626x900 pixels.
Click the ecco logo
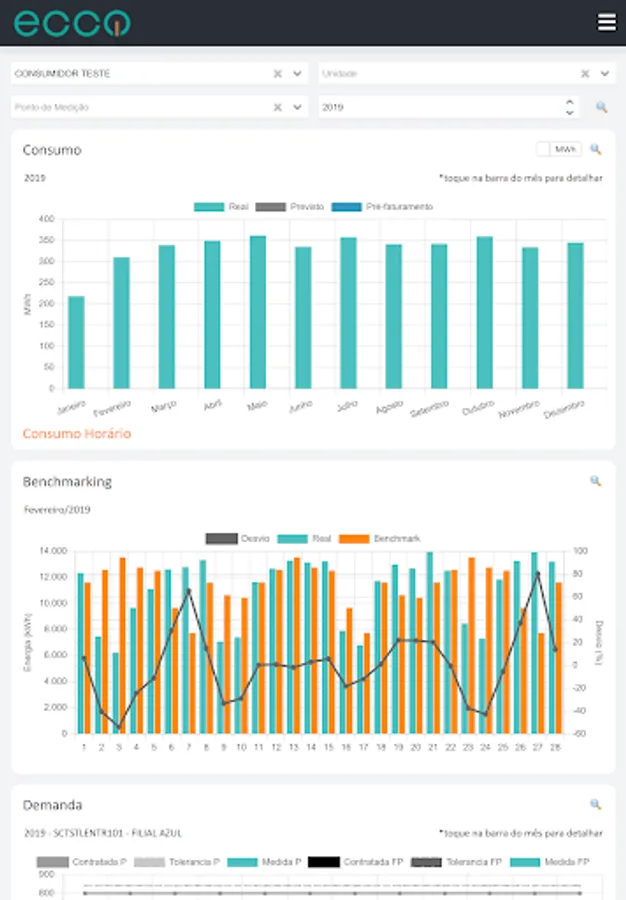pos(72,23)
